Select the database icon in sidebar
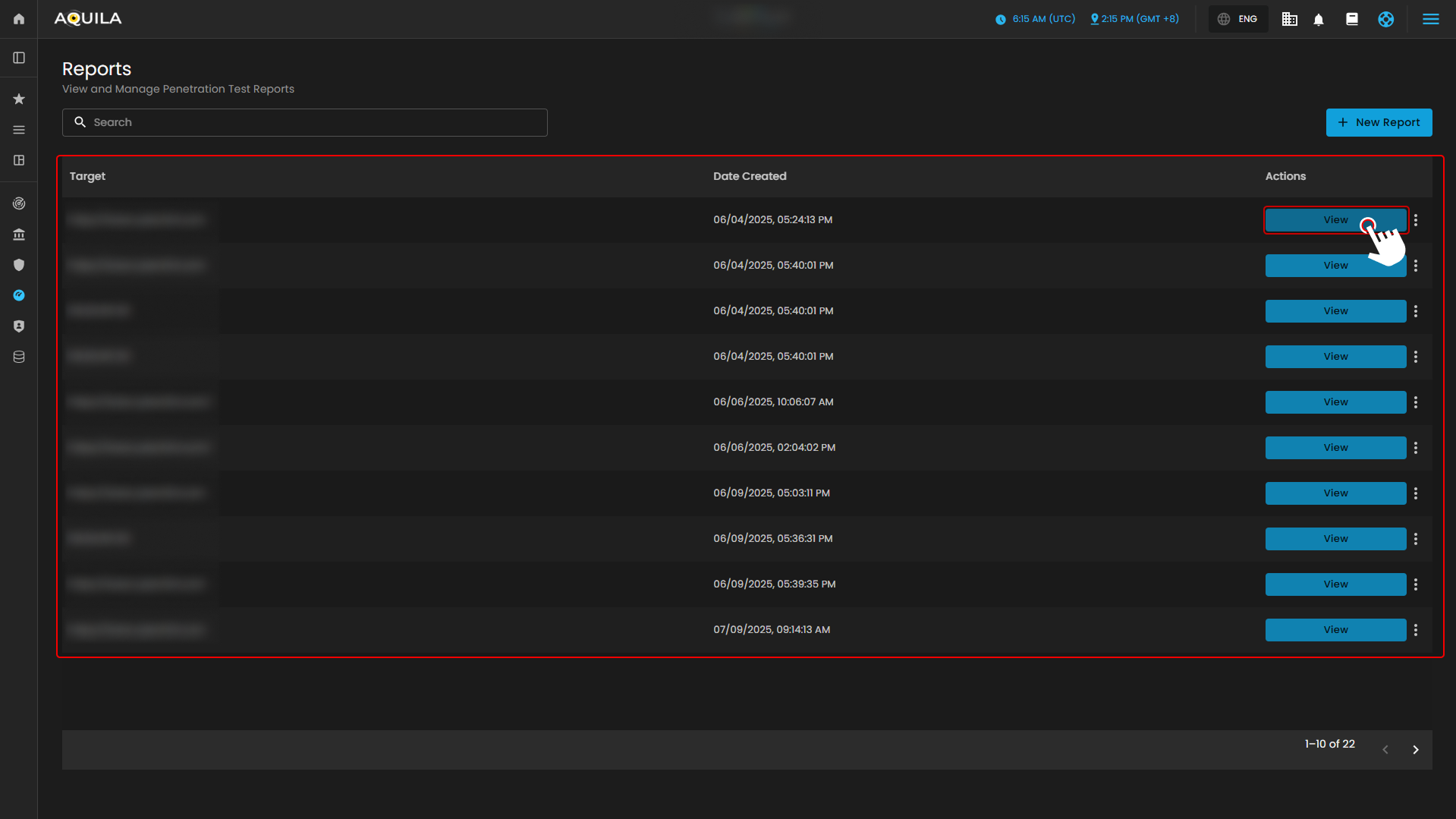Screen dimensions: 1456x819 click(x=19, y=357)
